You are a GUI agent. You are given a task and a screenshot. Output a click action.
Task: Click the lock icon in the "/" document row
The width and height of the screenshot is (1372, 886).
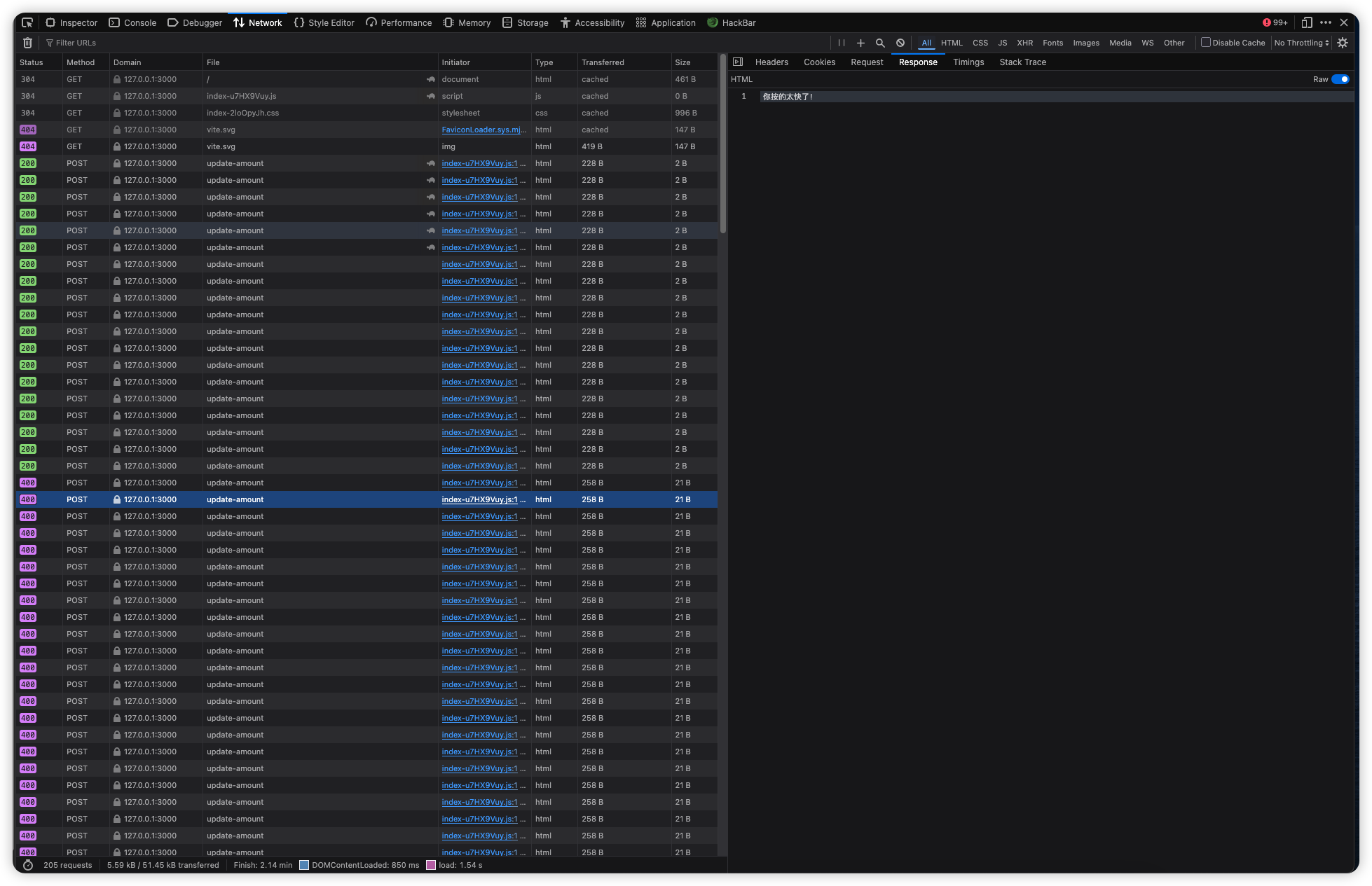pos(117,79)
